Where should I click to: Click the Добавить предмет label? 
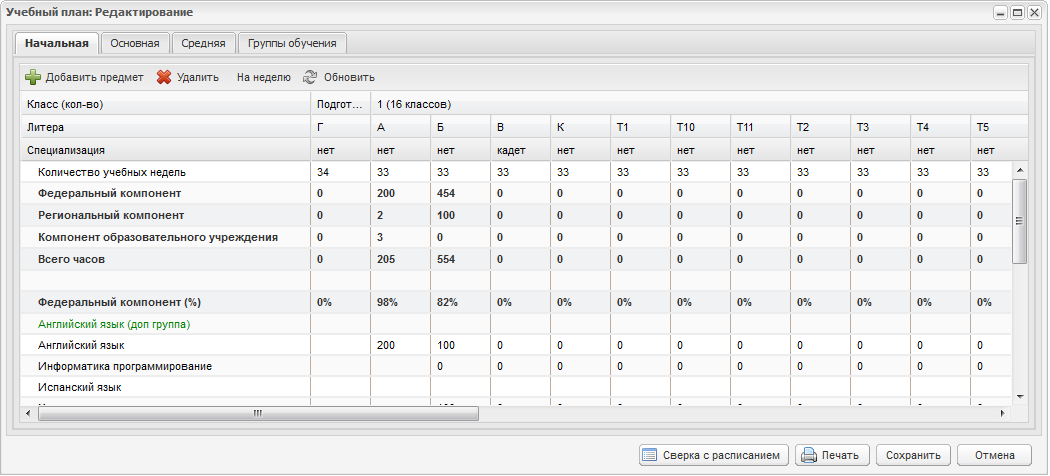tap(94, 78)
